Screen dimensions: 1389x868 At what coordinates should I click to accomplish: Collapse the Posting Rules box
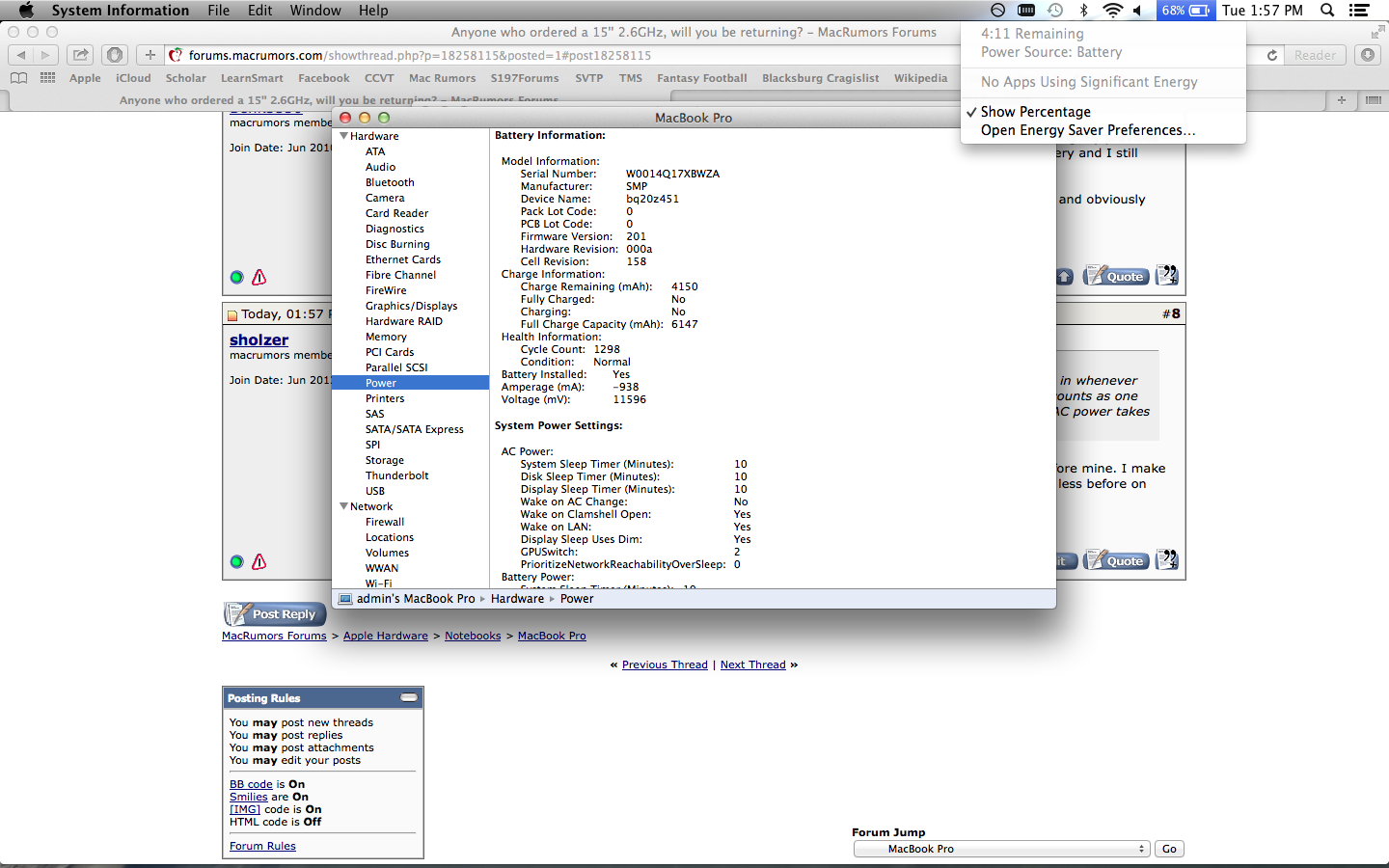tap(409, 697)
